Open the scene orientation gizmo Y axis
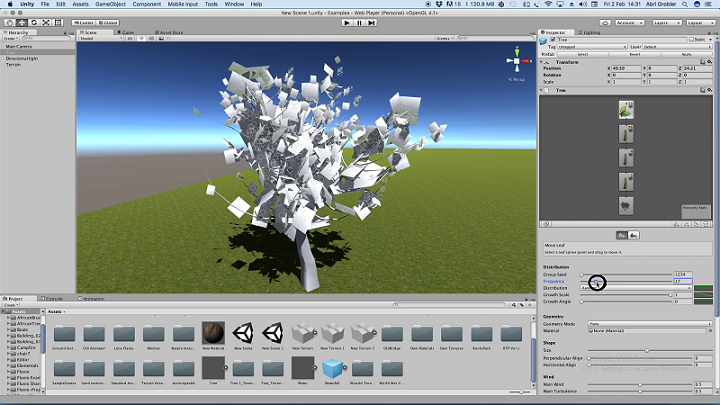 [517, 51]
